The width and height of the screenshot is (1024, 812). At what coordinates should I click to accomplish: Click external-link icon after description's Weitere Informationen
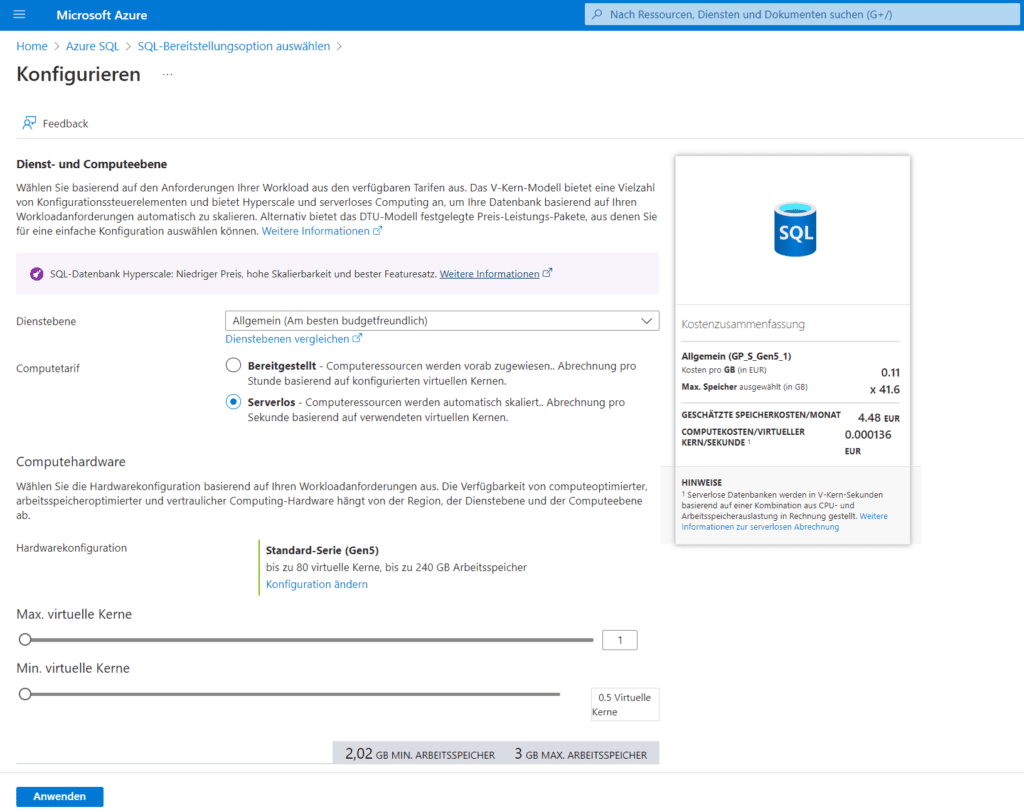point(377,231)
